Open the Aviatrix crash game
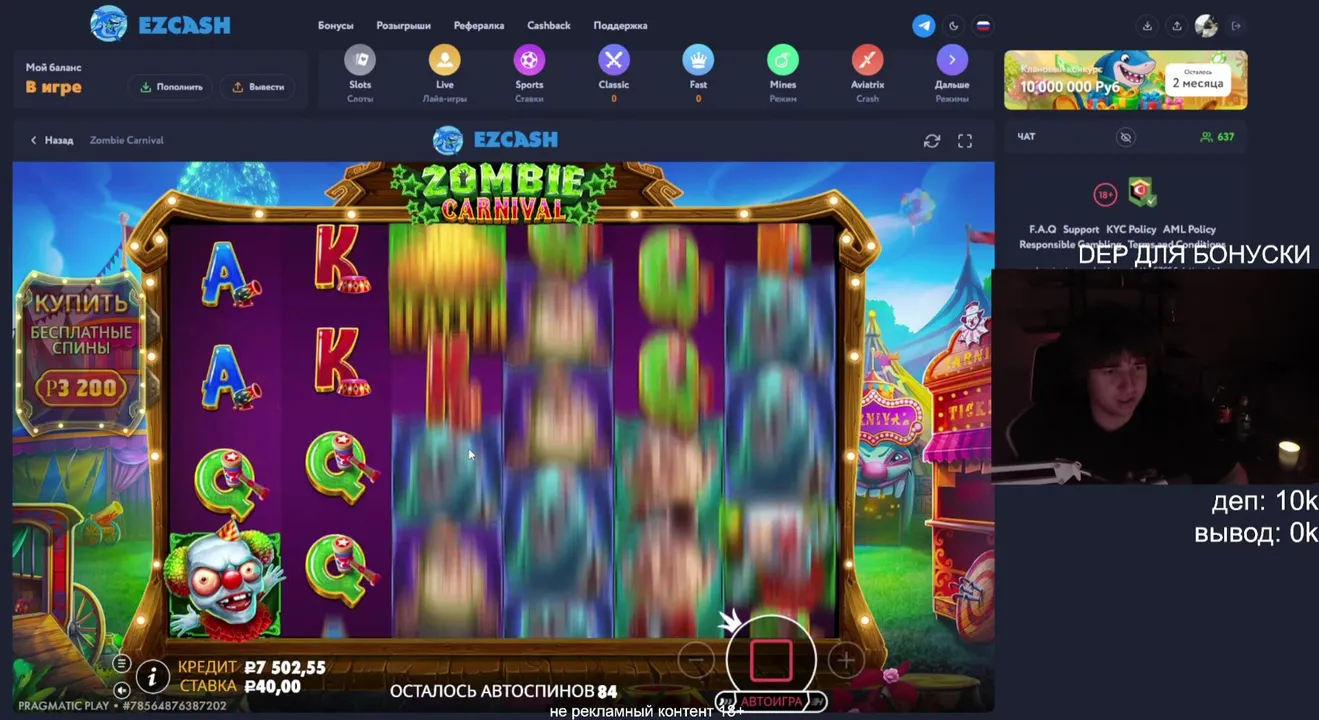Image resolution: width=1319 pixels, height=720 pixels. pos(867,60)
